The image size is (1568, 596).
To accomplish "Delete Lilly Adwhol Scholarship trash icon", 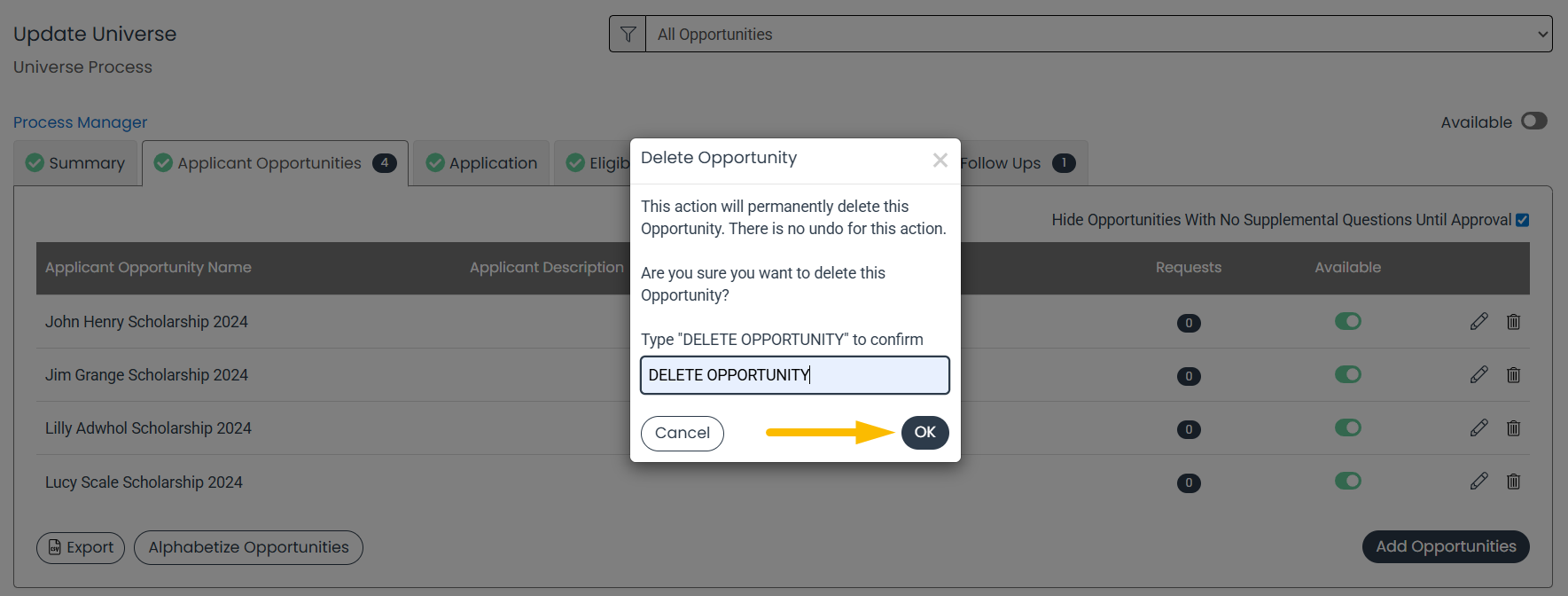I will click(1513, 427).
